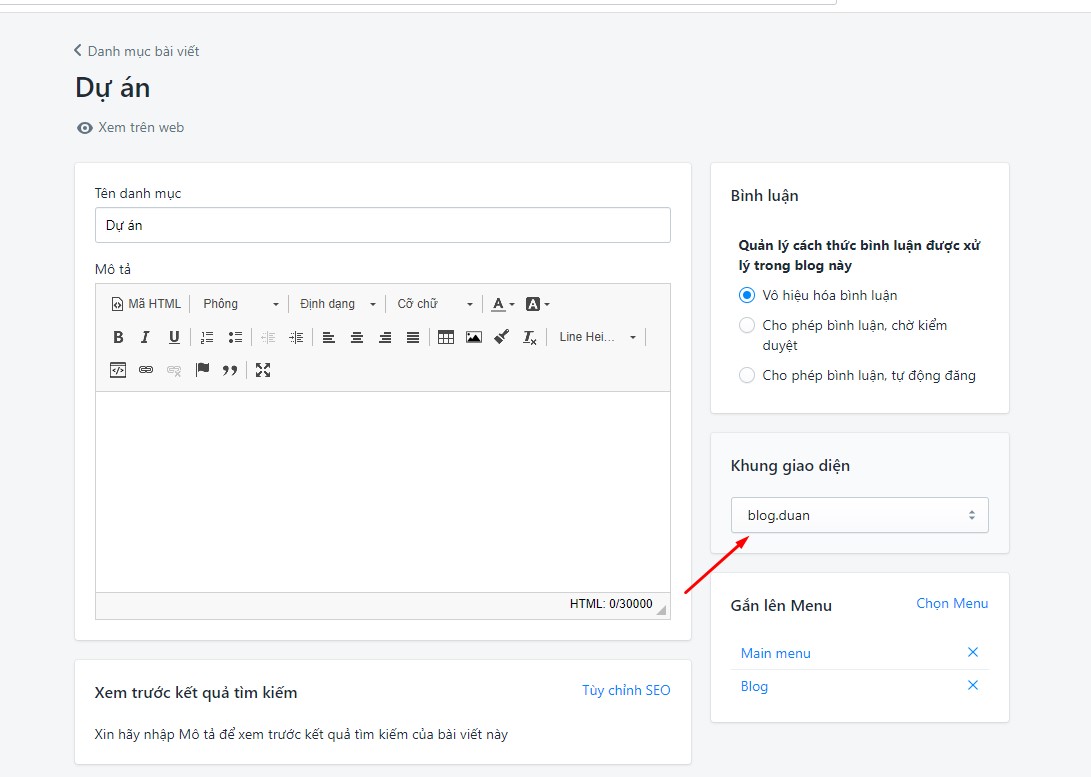The width and height of the screenshot is (1091, 777).
Task: Open the blog.duan template dropdown
Action: [x=859, y=515]
